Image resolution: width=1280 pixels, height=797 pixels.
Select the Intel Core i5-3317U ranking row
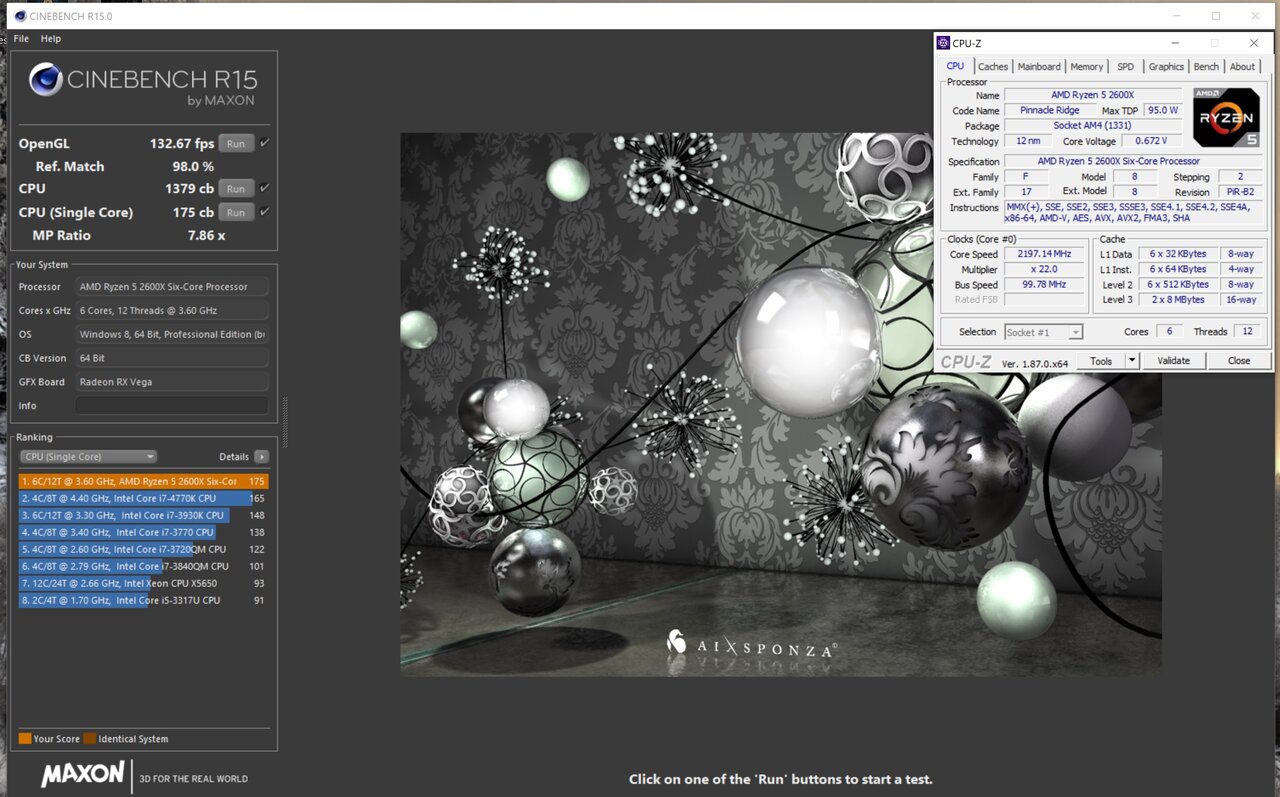click(143, 600)
